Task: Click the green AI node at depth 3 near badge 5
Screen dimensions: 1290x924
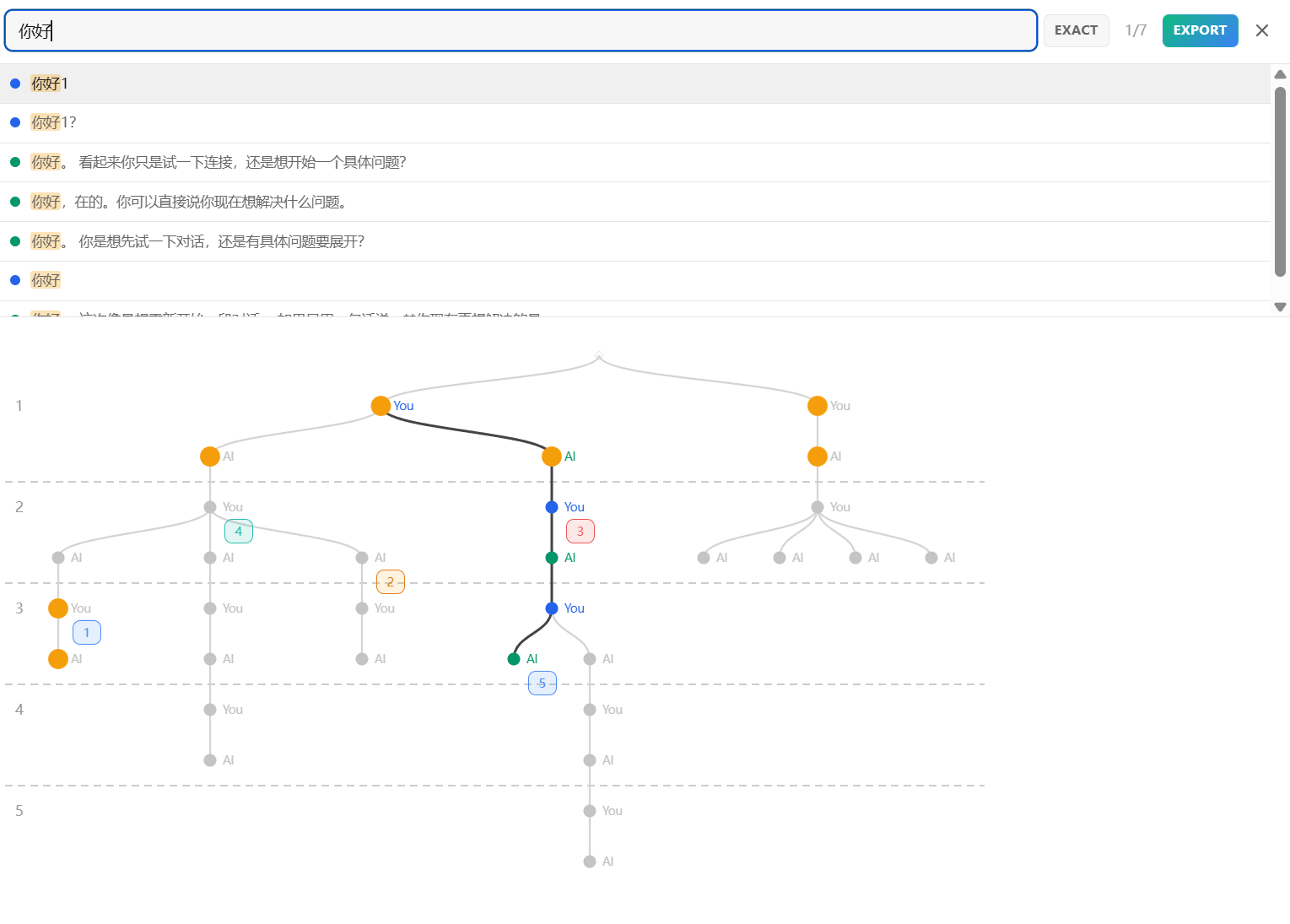Action: [515, 658]
